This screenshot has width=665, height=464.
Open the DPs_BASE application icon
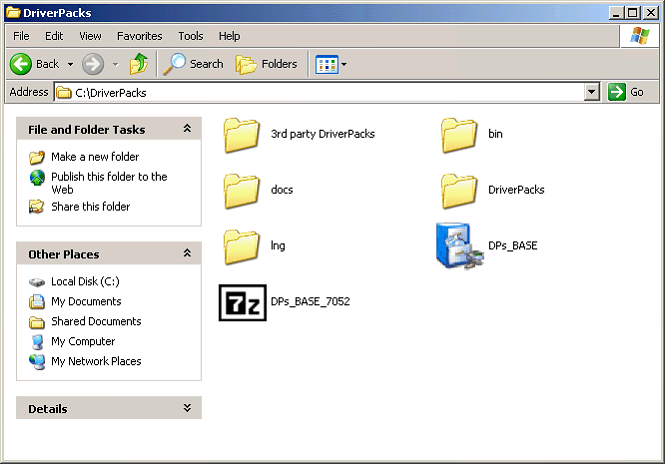tap(459, 245)
